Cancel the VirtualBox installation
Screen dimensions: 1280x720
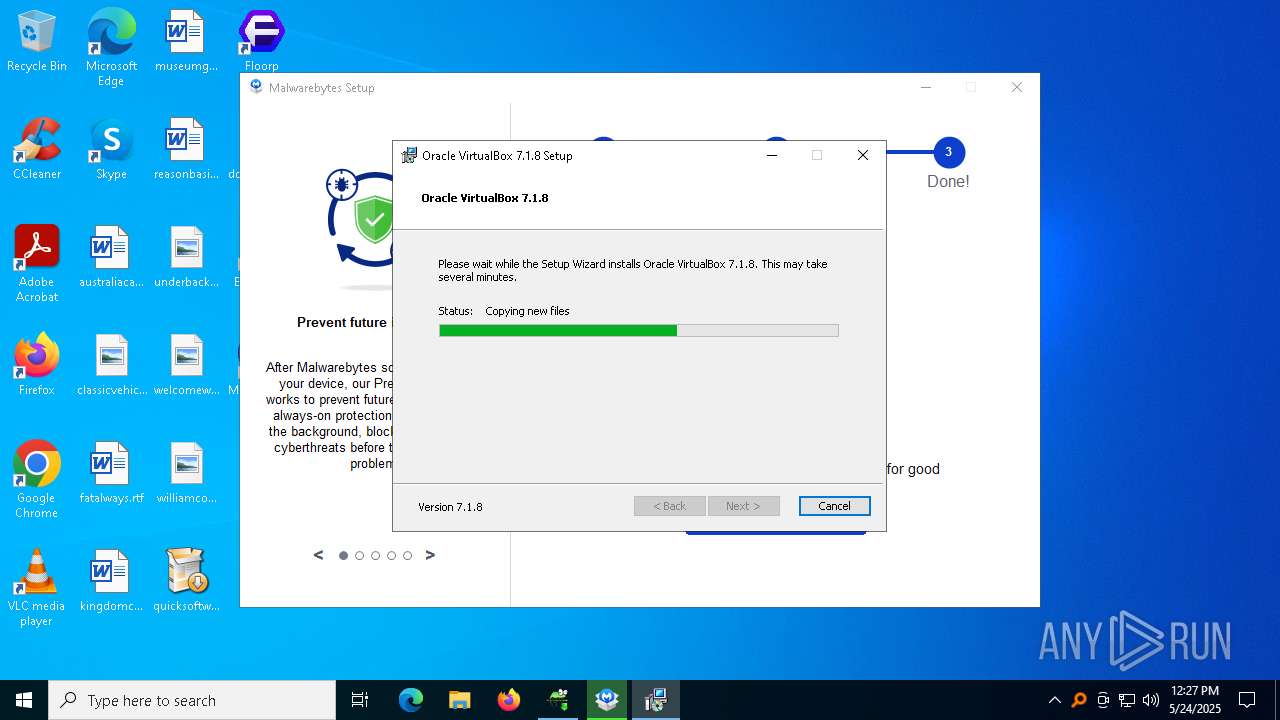(x=834, y=506)
